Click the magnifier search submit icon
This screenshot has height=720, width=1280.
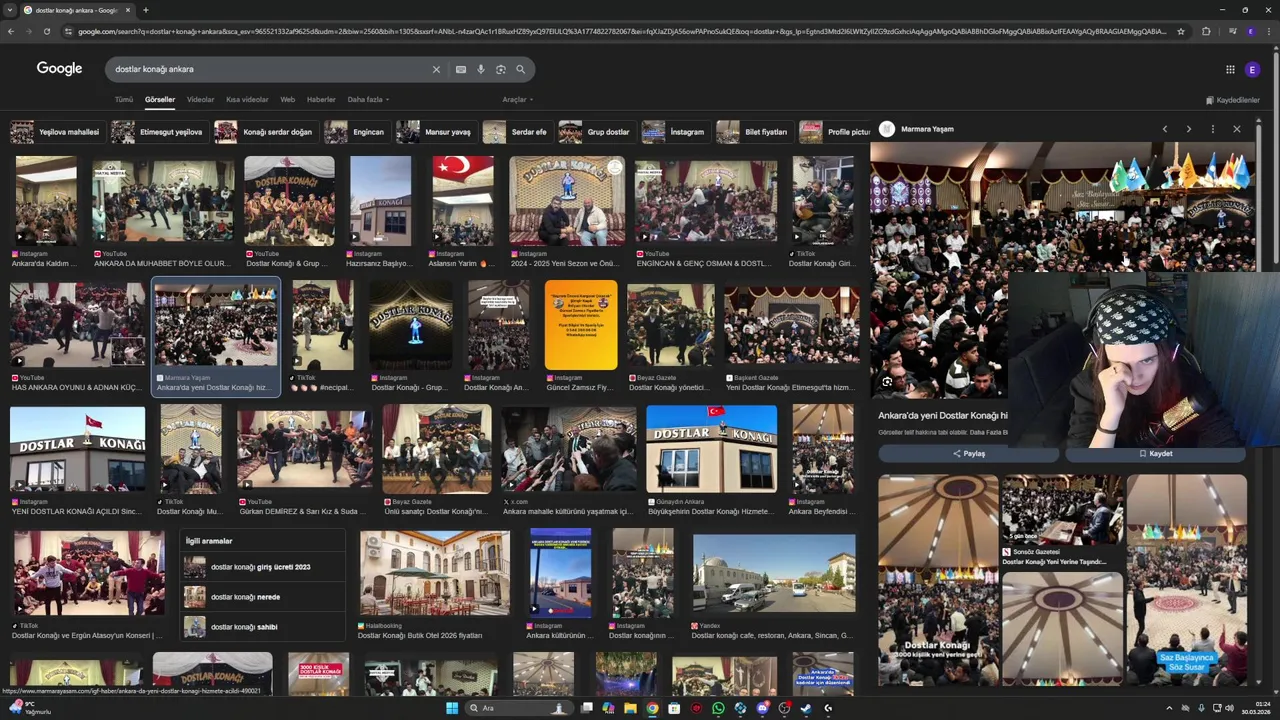coord(520,69)
